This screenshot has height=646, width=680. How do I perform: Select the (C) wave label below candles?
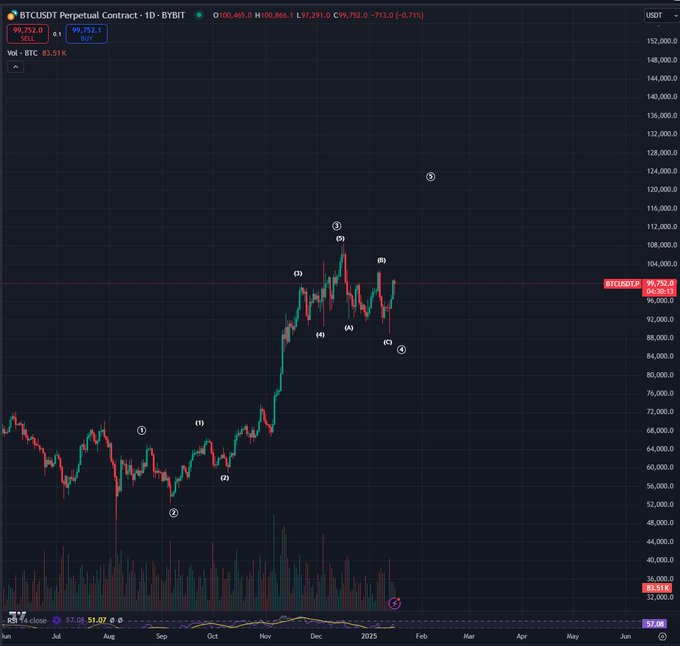tap(388, 342)
